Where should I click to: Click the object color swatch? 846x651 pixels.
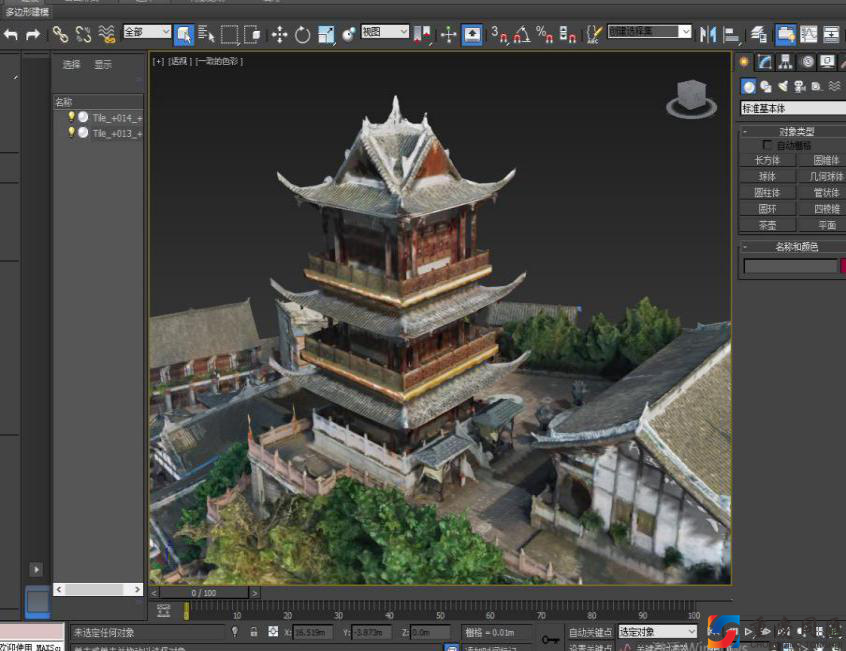coord(843,265)
